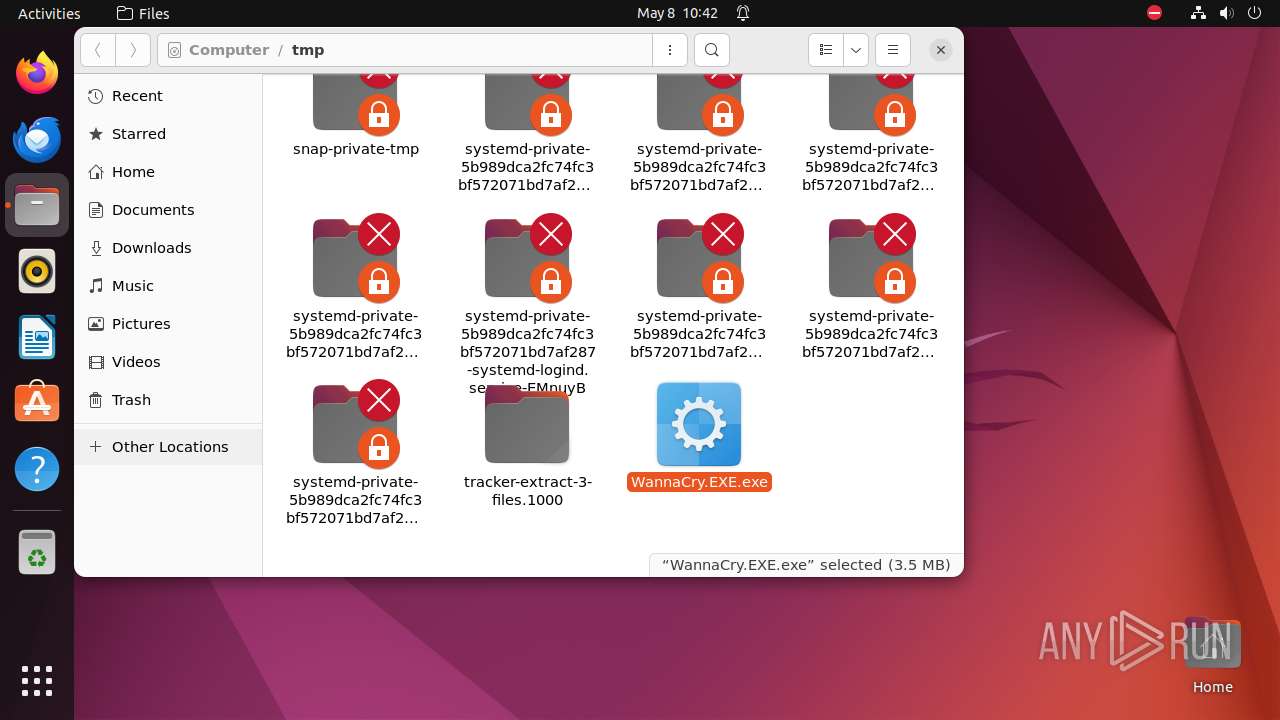Click the snap-private-tmp name label
Image resolution: width=1280 pixels, height=720 pixels.
(x=356, y=149)
